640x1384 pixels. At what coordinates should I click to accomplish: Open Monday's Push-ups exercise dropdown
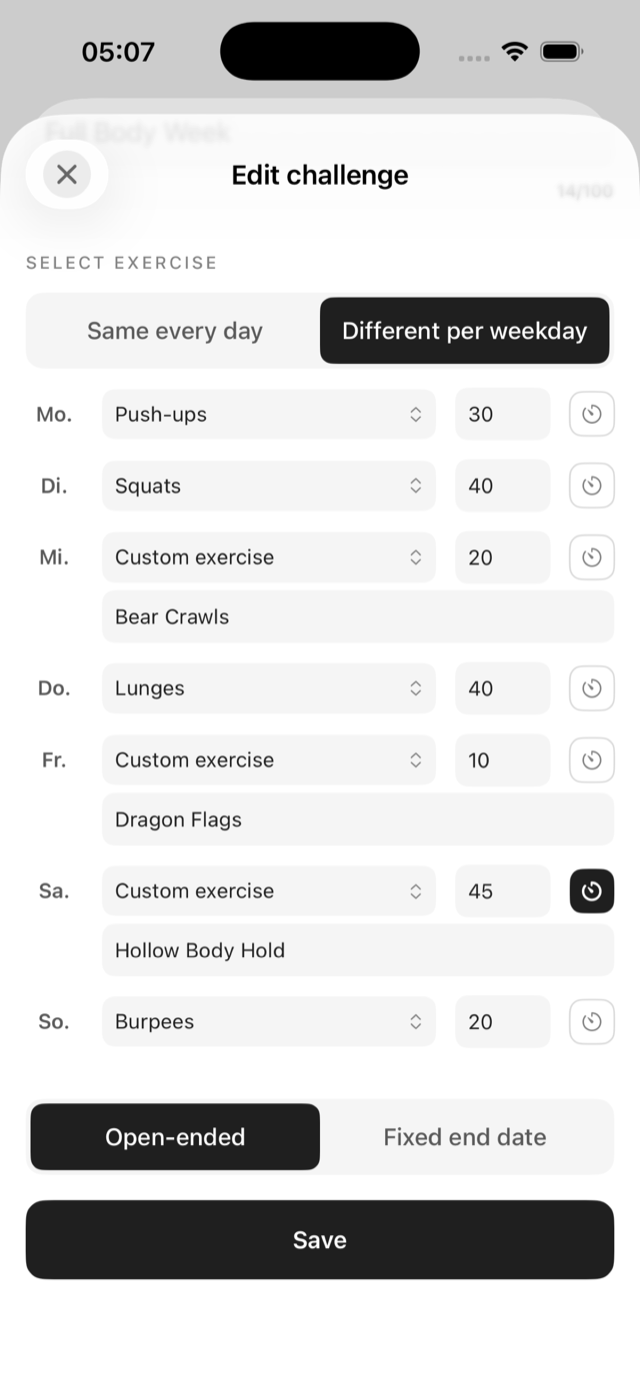(269, 414)
